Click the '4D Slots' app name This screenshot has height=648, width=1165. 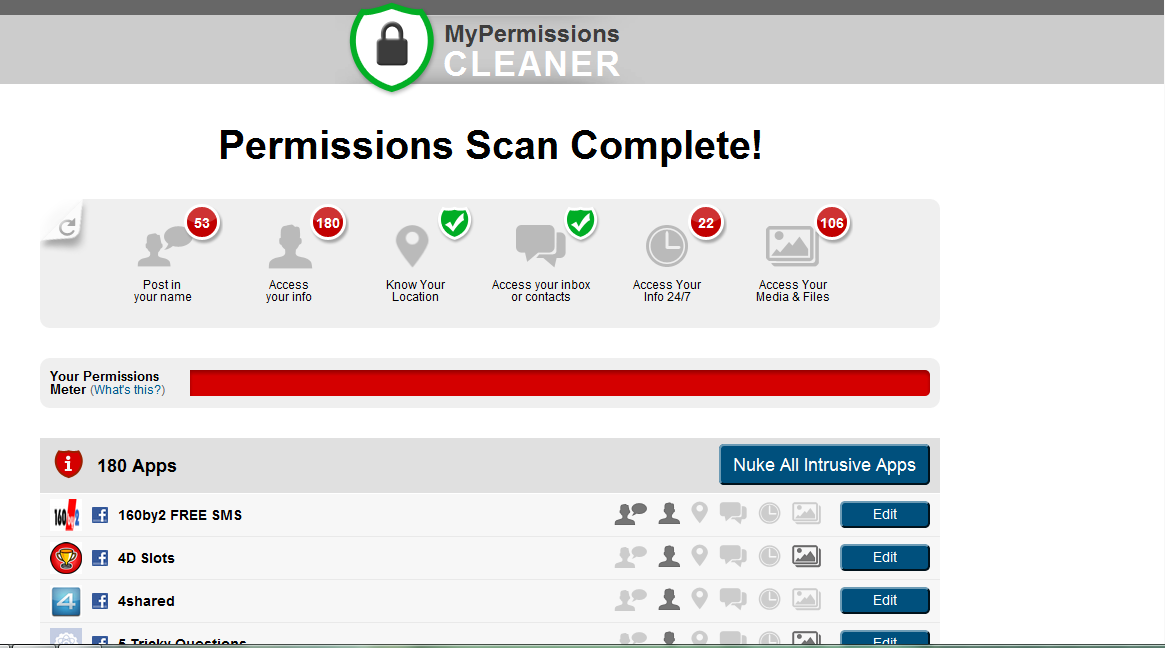[x=146, y=558]
